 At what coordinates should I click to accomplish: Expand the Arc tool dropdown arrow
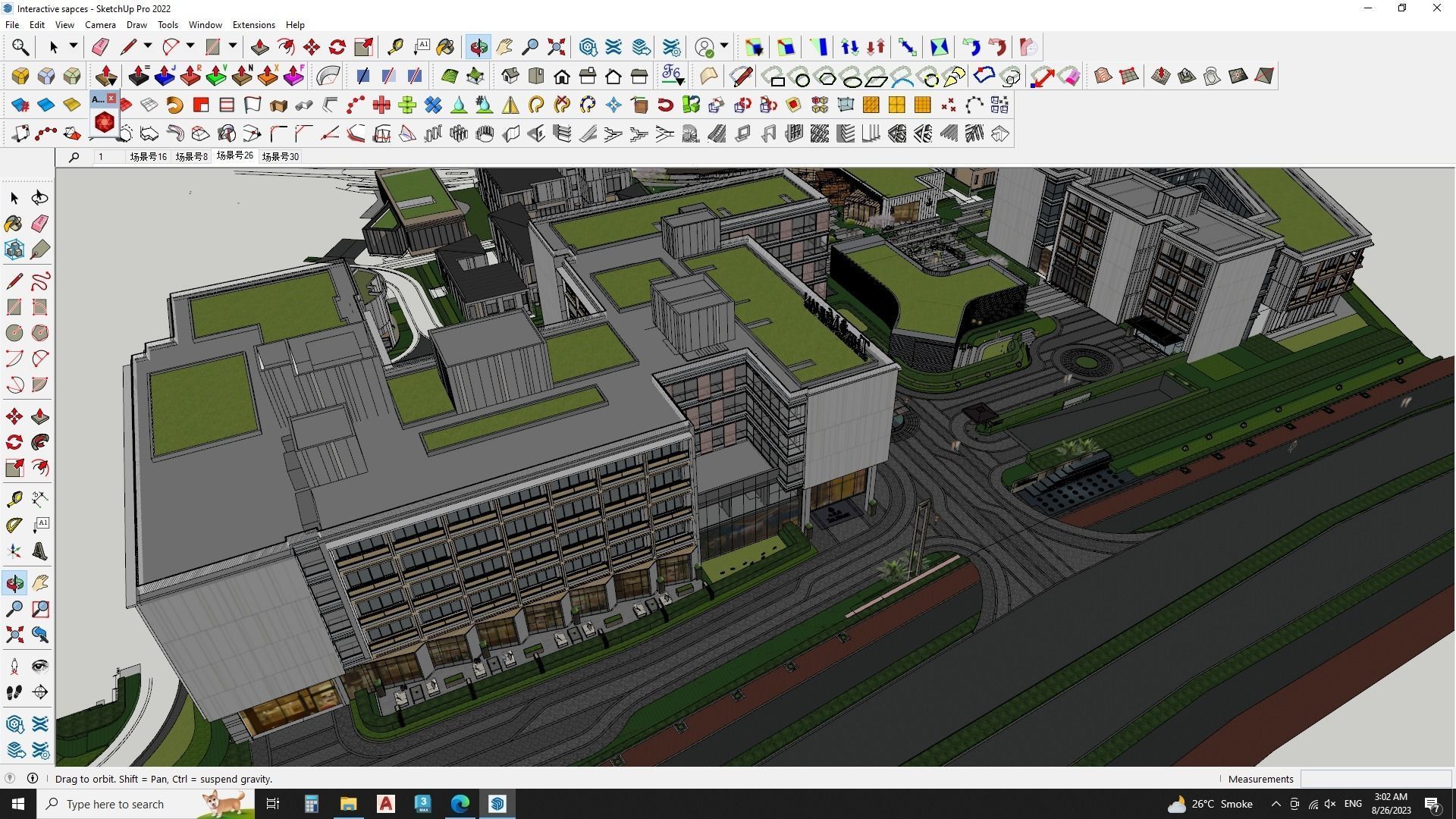tap(190, 46)
